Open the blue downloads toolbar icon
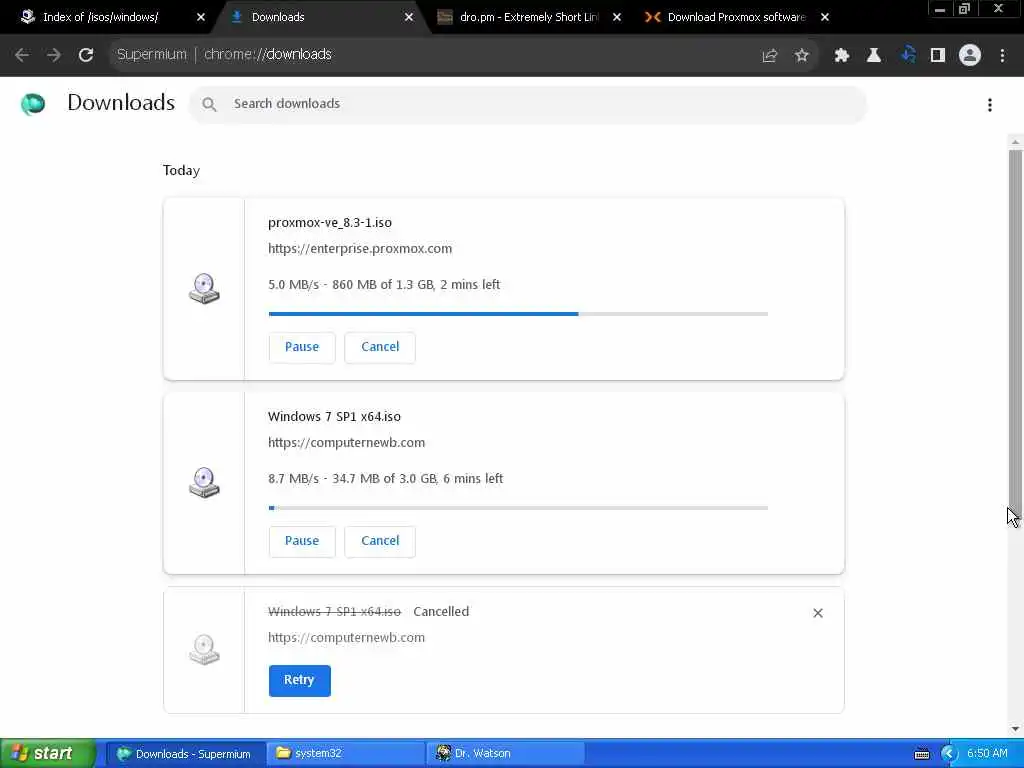The width and height of the screenshot is (1024, 768). [908, 55]
